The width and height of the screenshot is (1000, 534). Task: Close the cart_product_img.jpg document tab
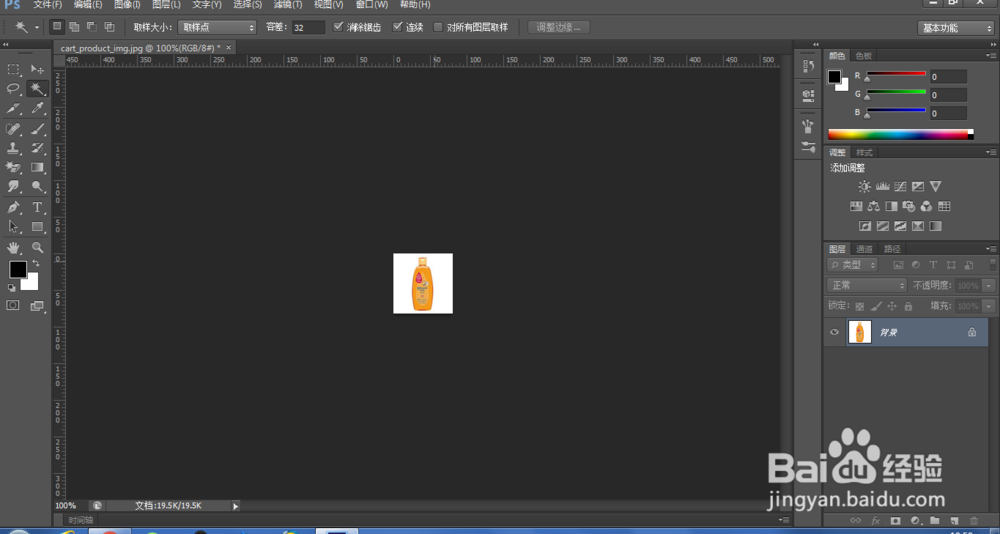228,47
